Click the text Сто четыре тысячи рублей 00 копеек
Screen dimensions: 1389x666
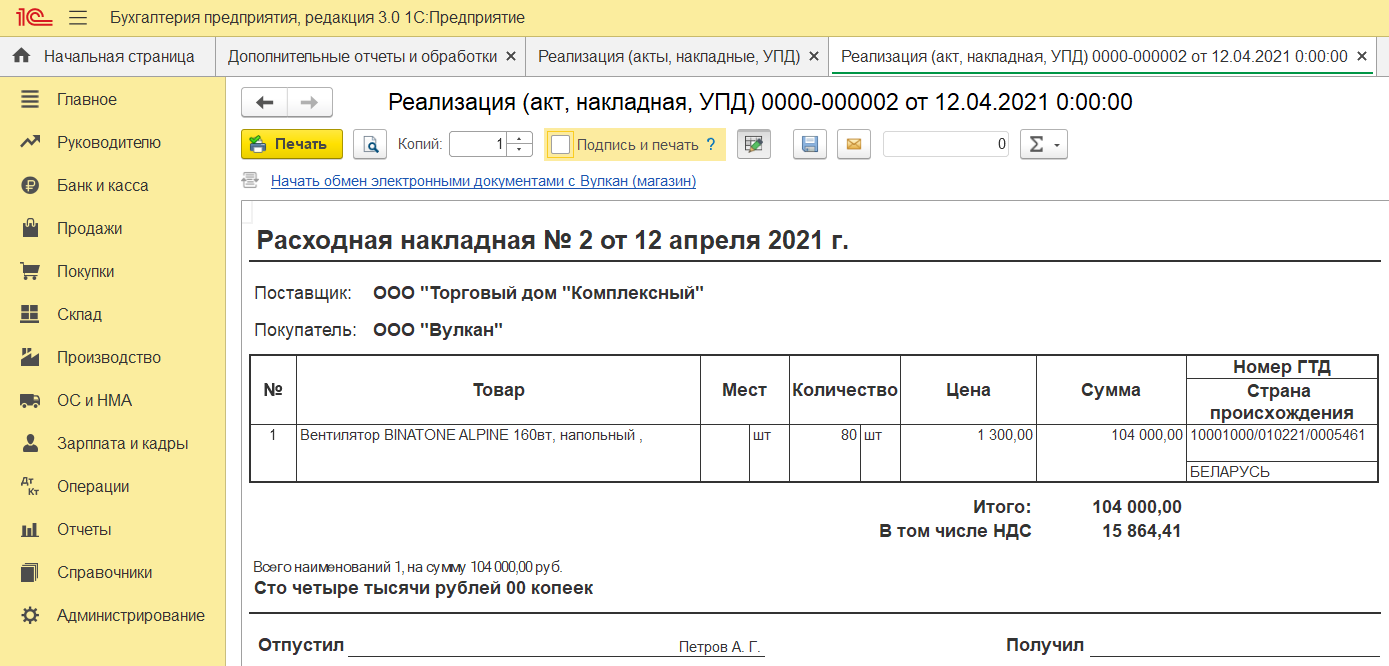point(424,588)
